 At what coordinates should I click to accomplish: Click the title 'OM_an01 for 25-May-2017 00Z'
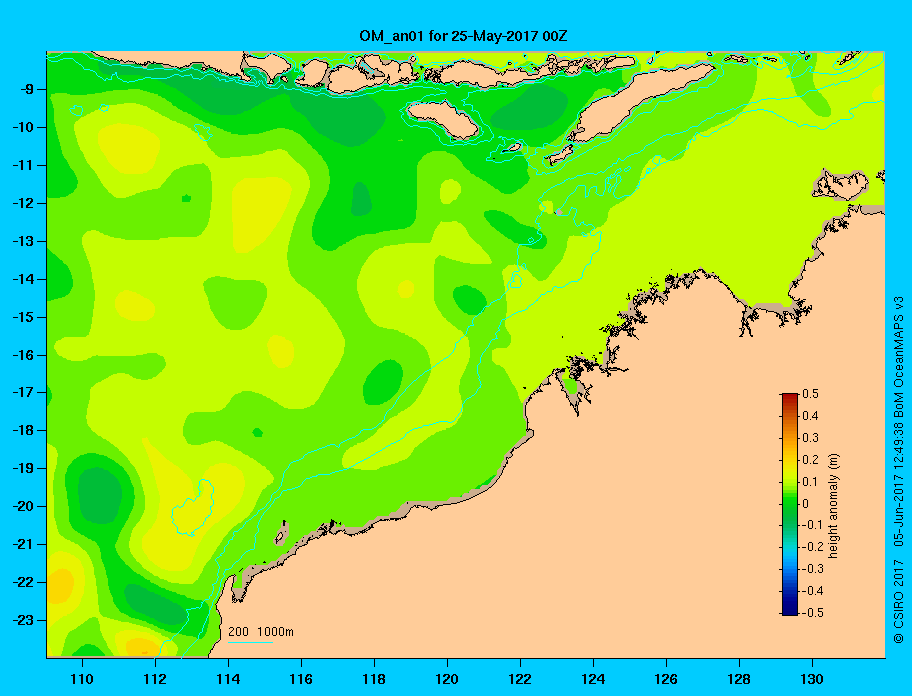463,36
